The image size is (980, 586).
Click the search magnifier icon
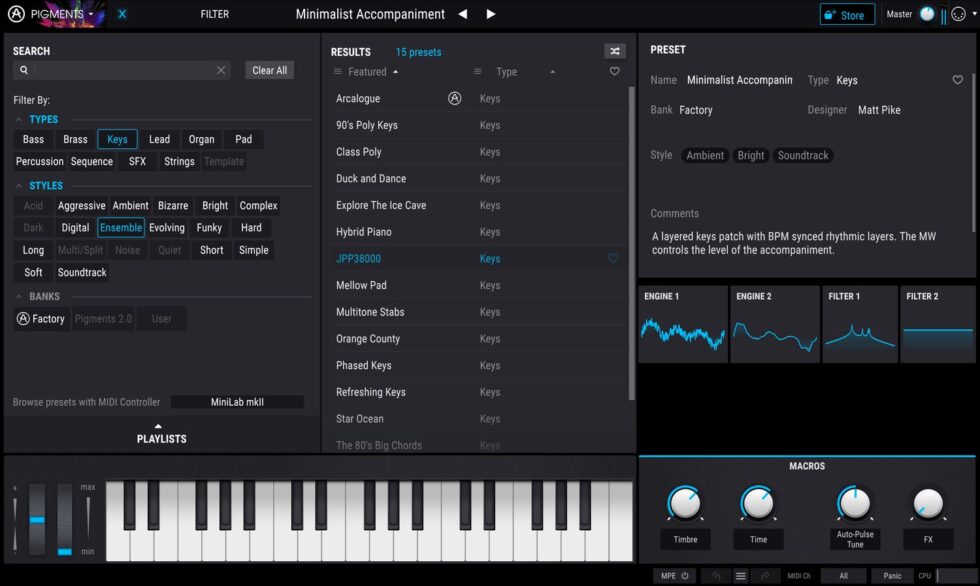pos(24,70)
